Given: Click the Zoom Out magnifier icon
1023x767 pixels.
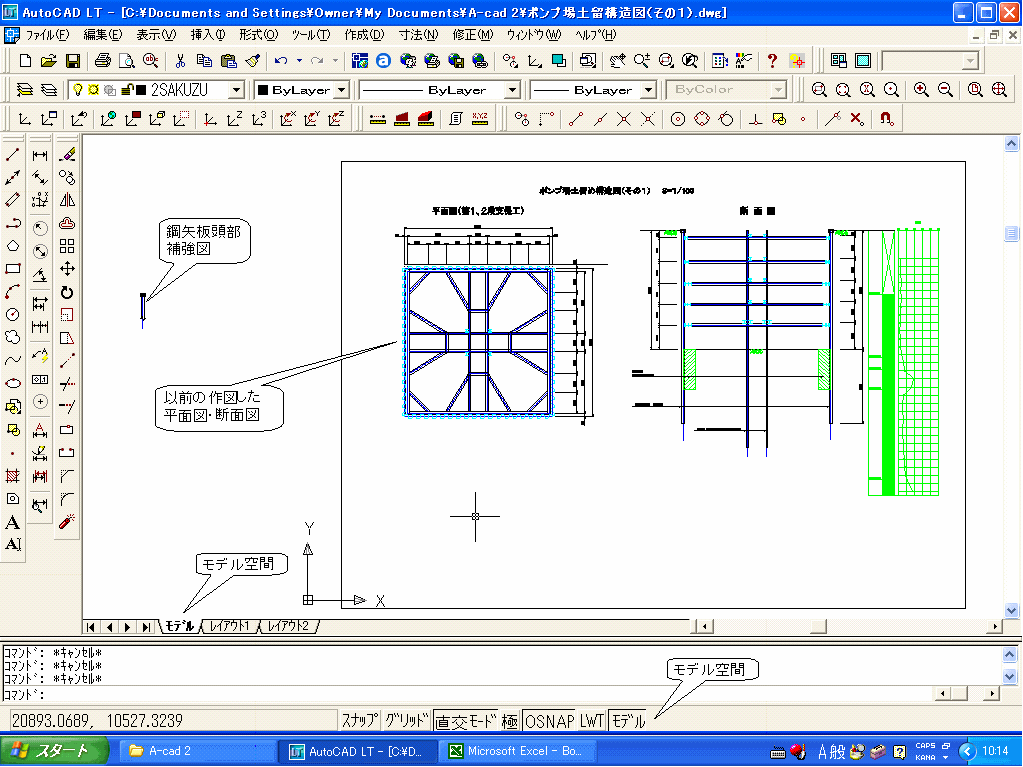Looking at the screenshot, I should click(x=945, y=89).
